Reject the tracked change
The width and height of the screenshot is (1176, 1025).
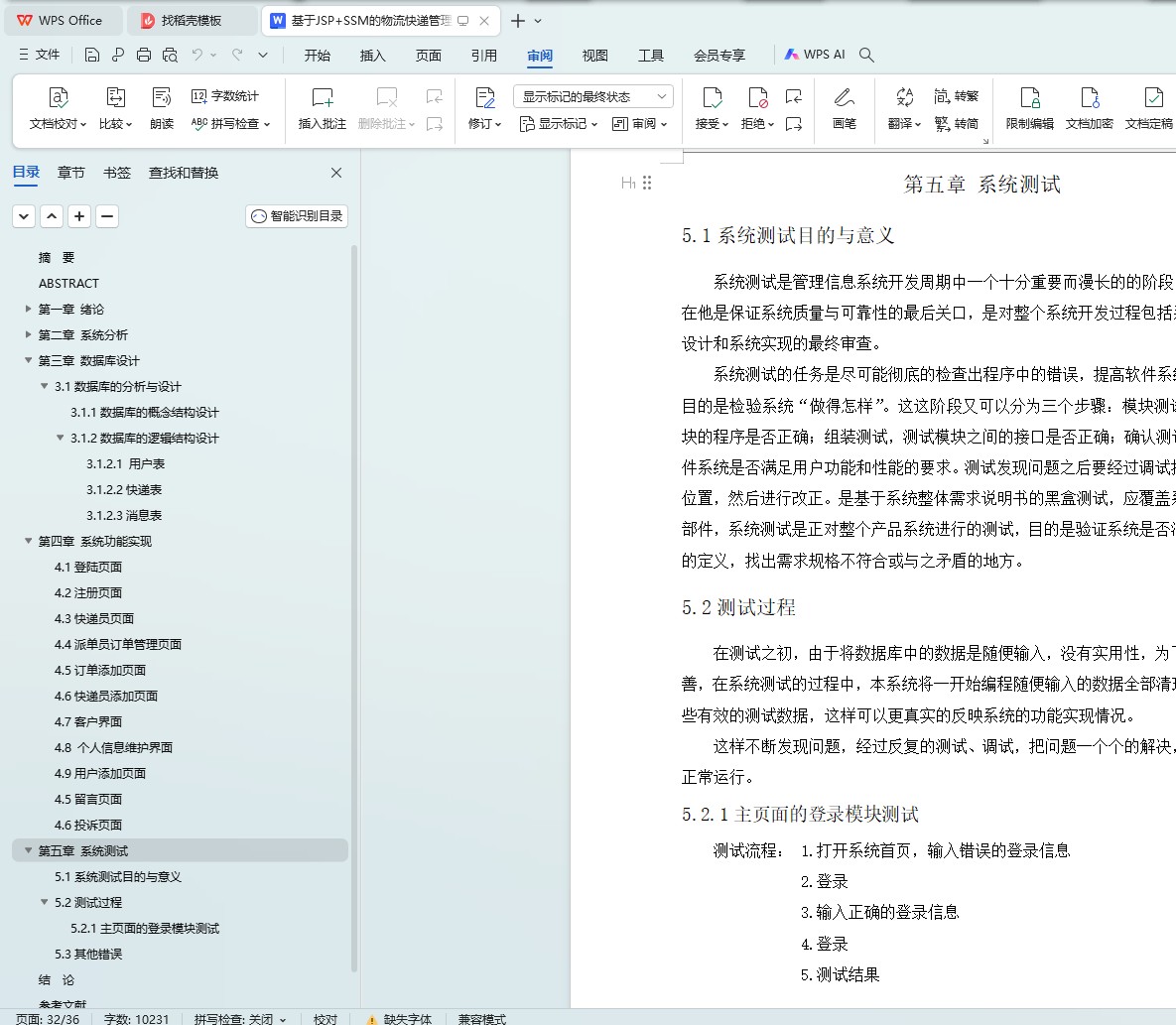(757, 109)
